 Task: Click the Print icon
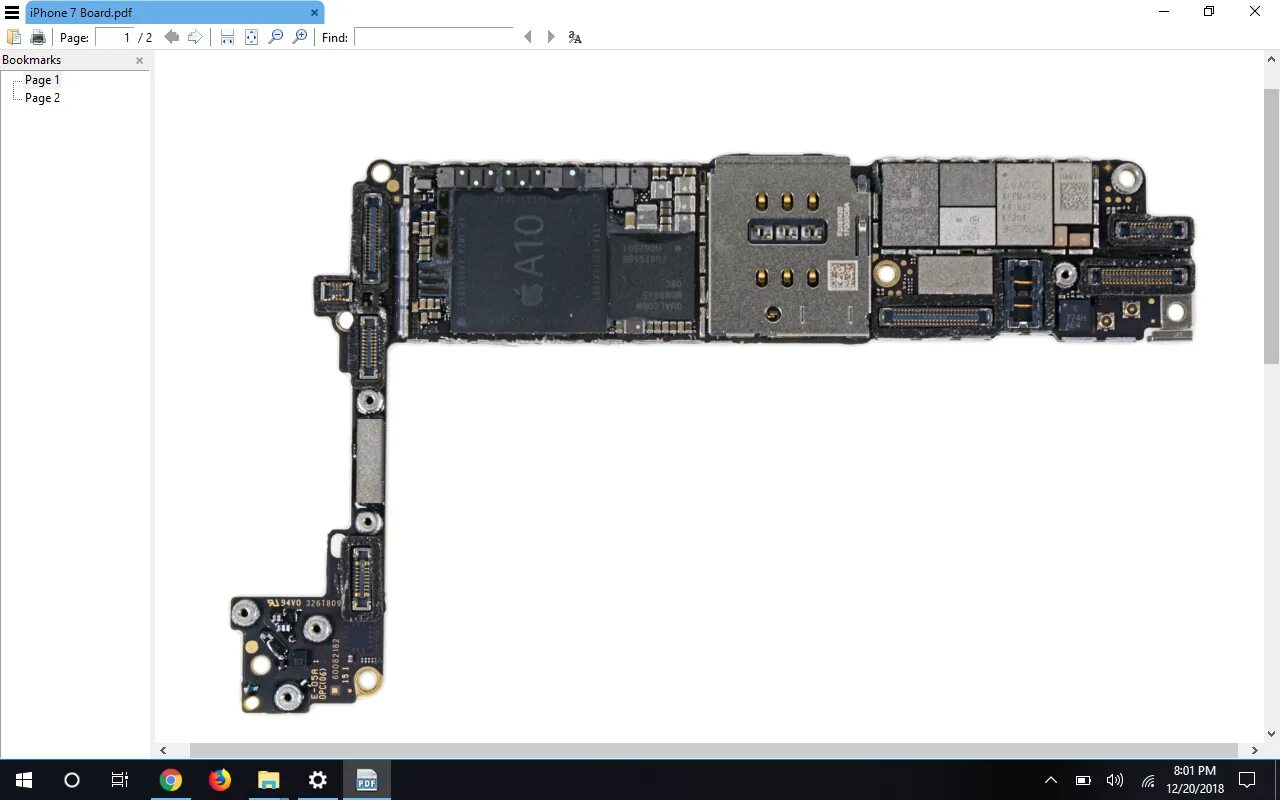click(x=38, y=37)
